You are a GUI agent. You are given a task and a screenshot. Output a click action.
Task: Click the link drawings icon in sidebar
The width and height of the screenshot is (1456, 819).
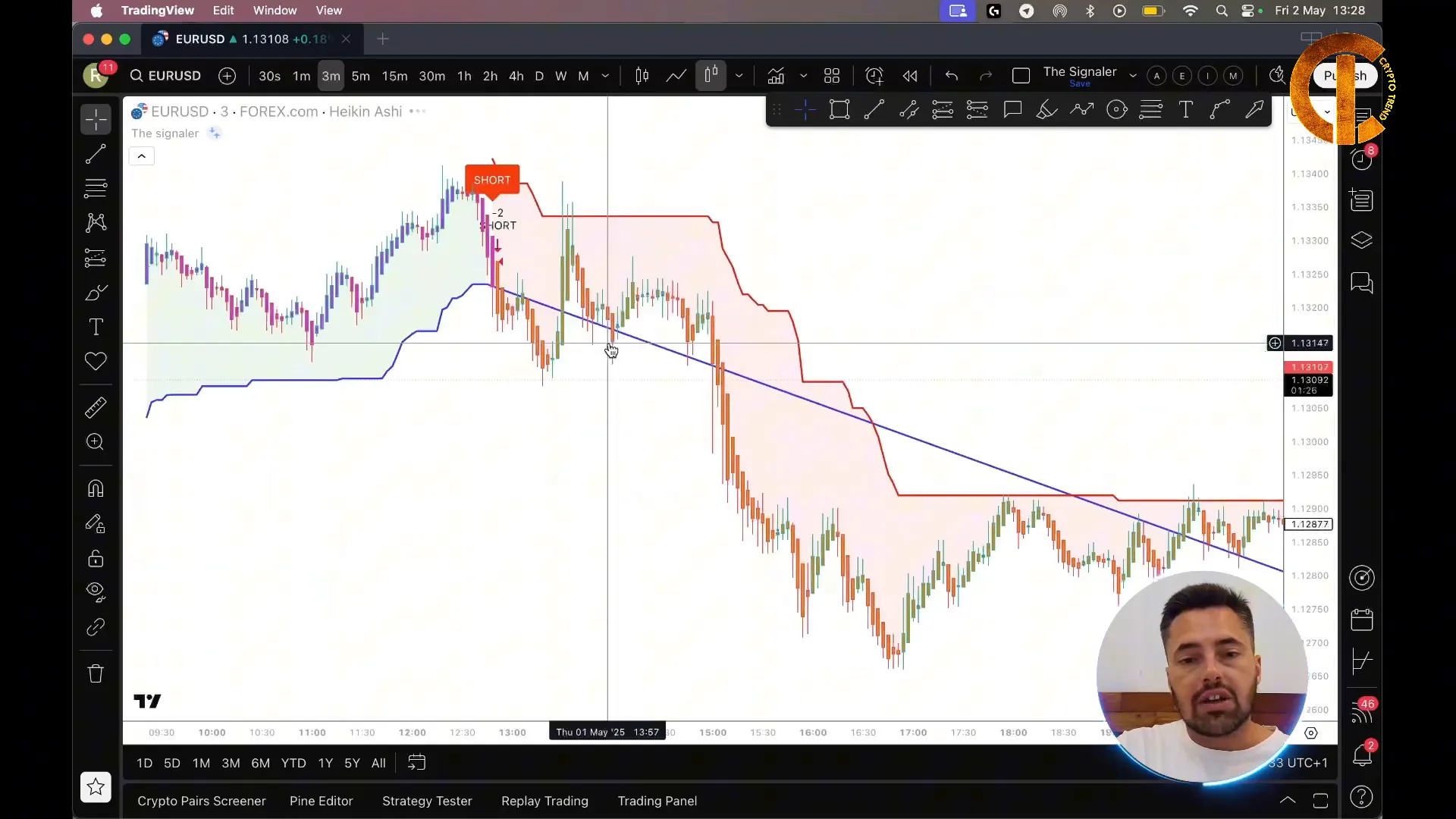click(96, 627)
